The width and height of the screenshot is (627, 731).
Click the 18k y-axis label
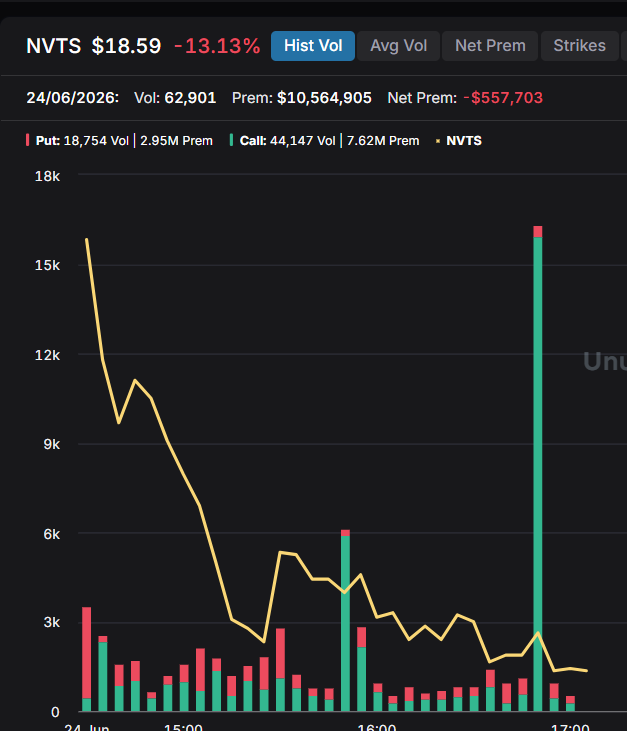48,176
